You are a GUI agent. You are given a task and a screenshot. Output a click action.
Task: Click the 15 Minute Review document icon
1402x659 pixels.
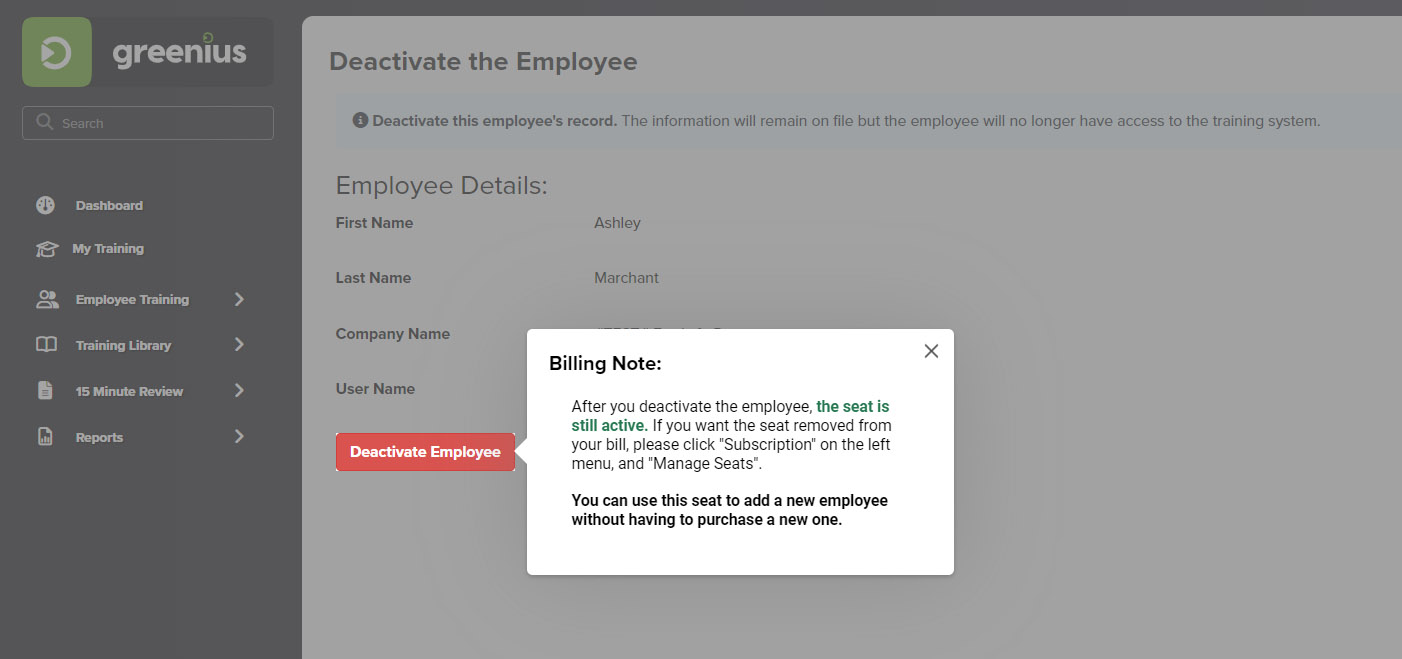(x=45, y=391)
